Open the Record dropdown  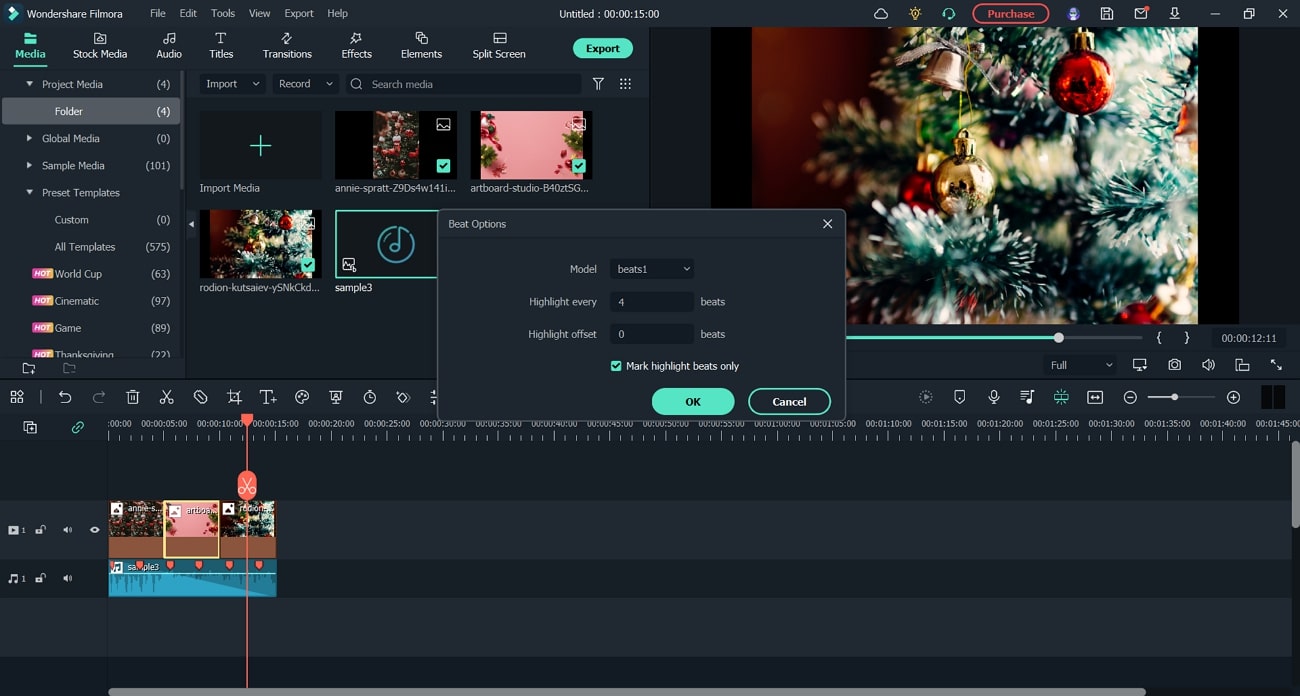tap(305, 84)
